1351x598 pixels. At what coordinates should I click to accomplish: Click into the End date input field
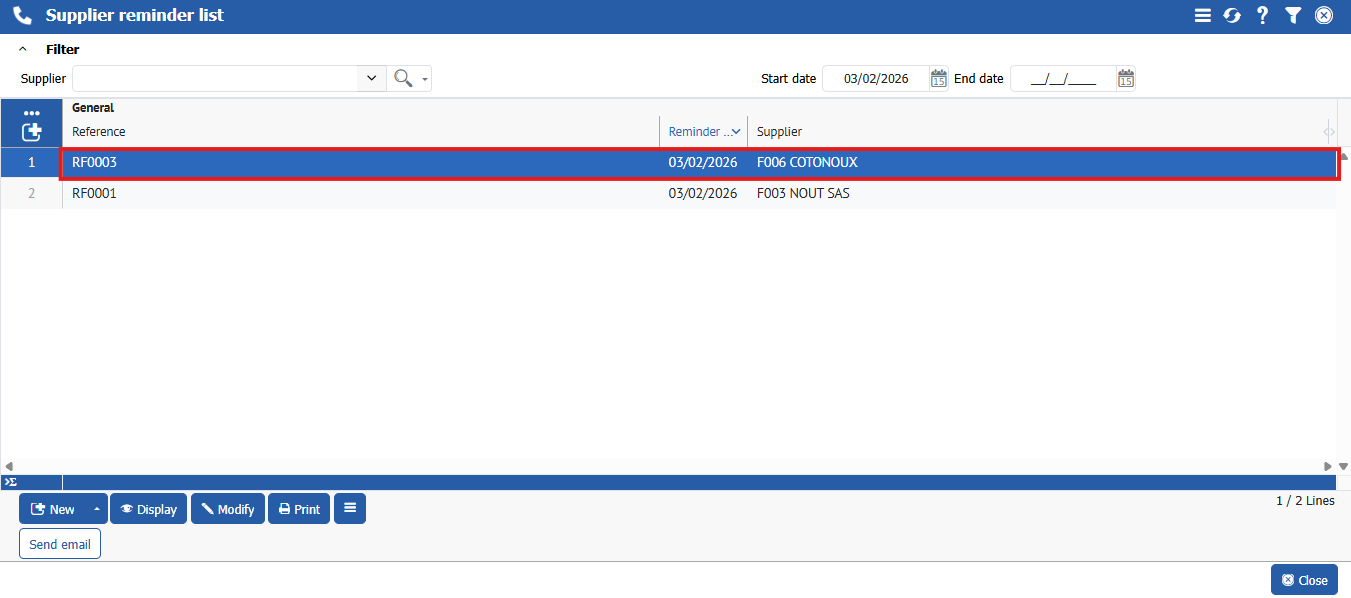(x=1062, y=79)
